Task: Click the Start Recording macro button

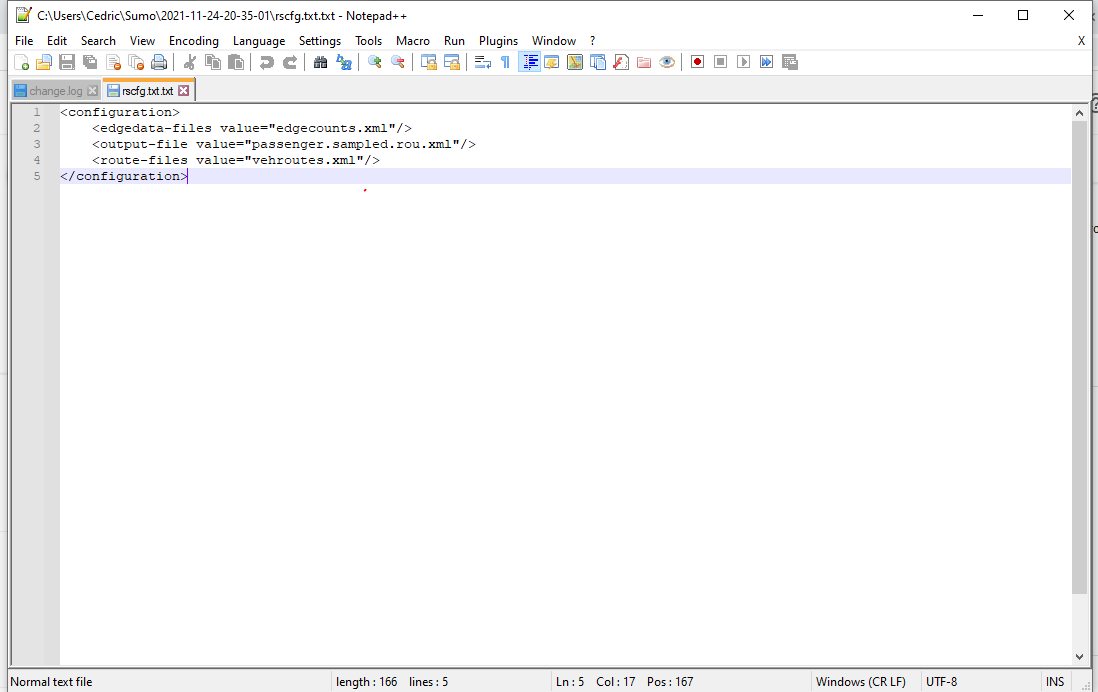Action: (697, 62)
